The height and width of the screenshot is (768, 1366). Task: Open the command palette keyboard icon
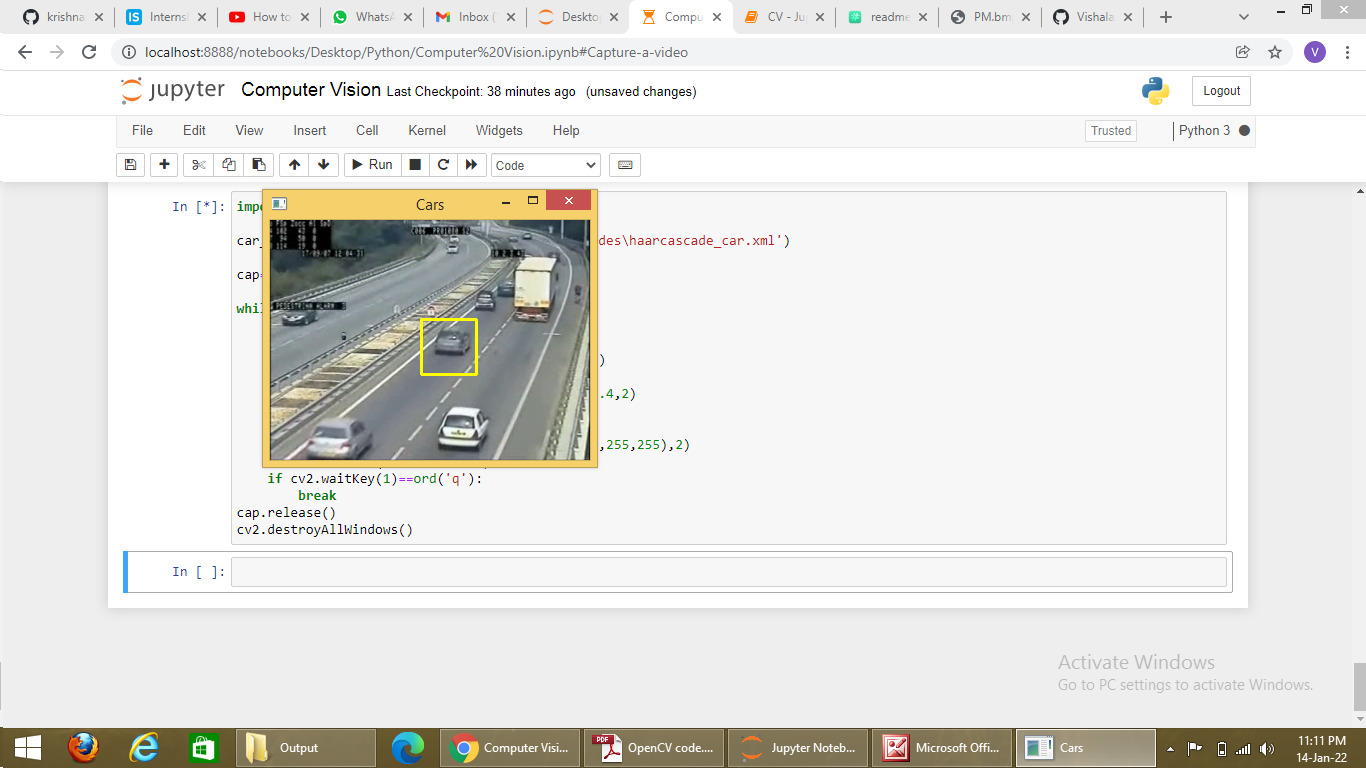tap(624, 164)
